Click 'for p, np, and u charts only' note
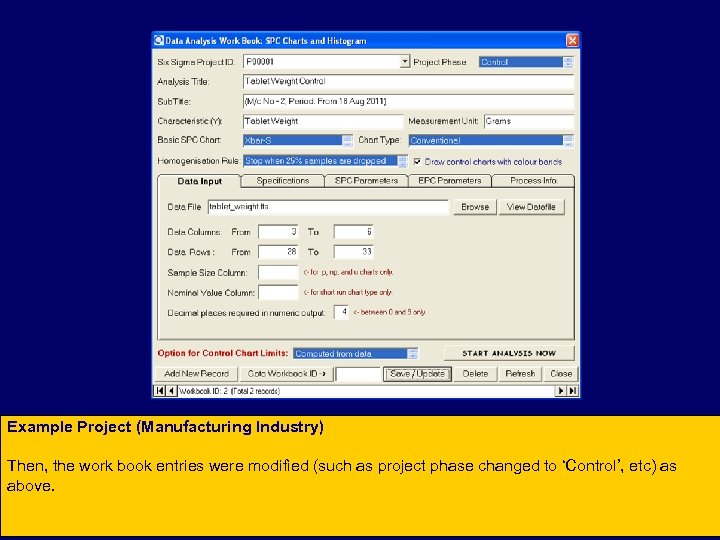Image resolution: width=720 pixels, height=540 pixels. point(349,272)
